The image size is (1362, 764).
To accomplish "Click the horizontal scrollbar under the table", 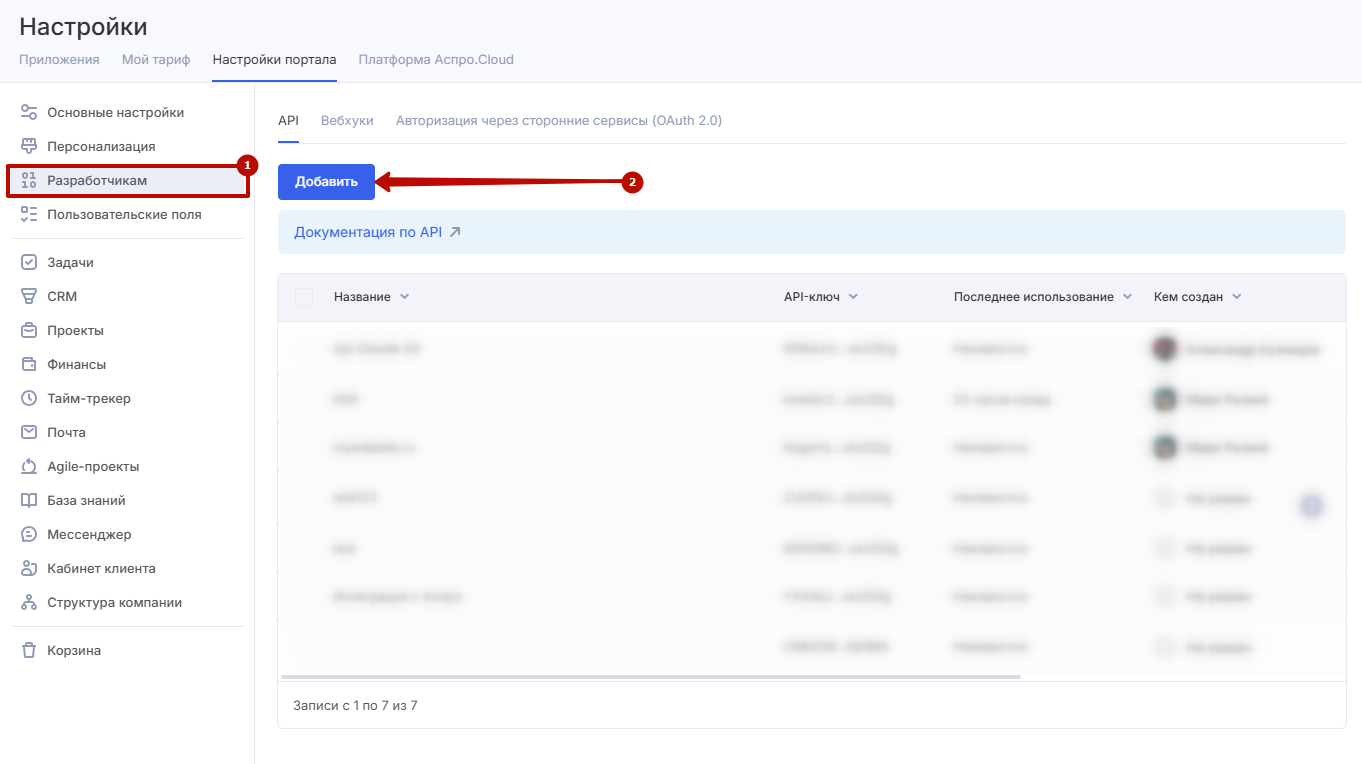I will (x=650, y=677).
